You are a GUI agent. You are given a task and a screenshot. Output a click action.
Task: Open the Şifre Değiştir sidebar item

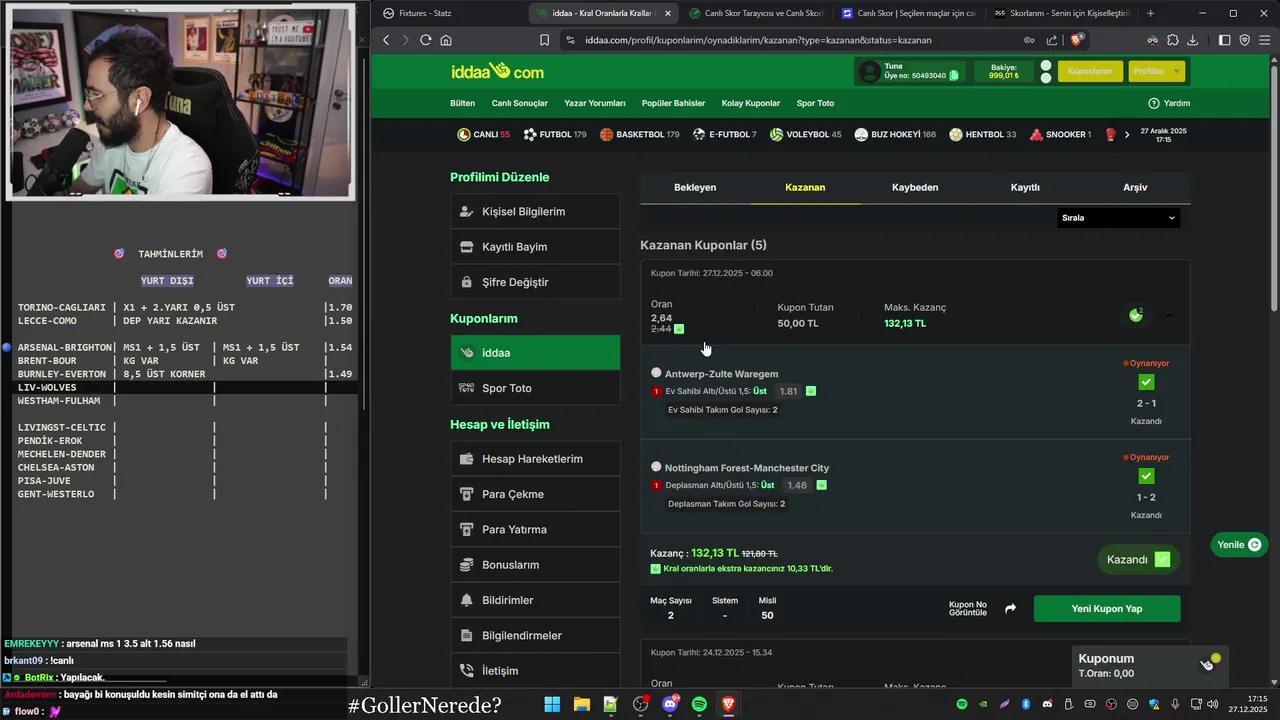[535, 282]
